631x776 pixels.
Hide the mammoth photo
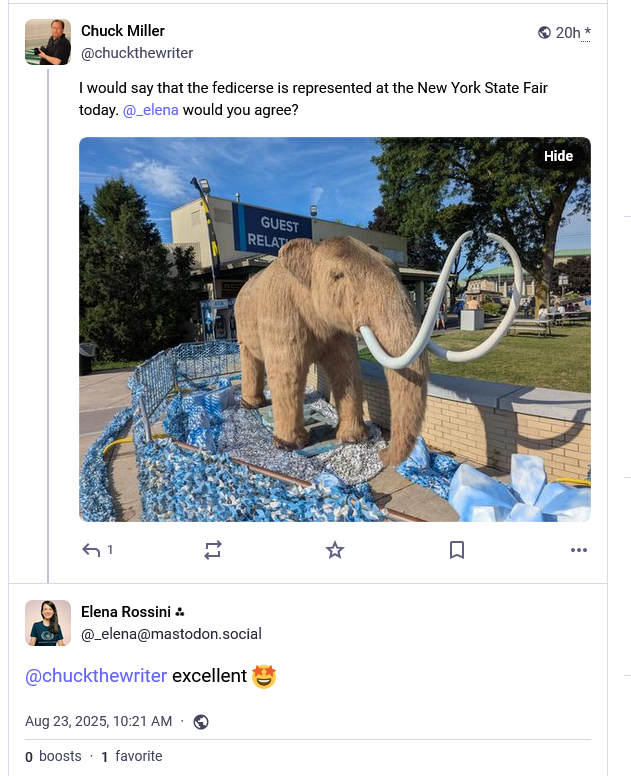(x=558, y=156)
